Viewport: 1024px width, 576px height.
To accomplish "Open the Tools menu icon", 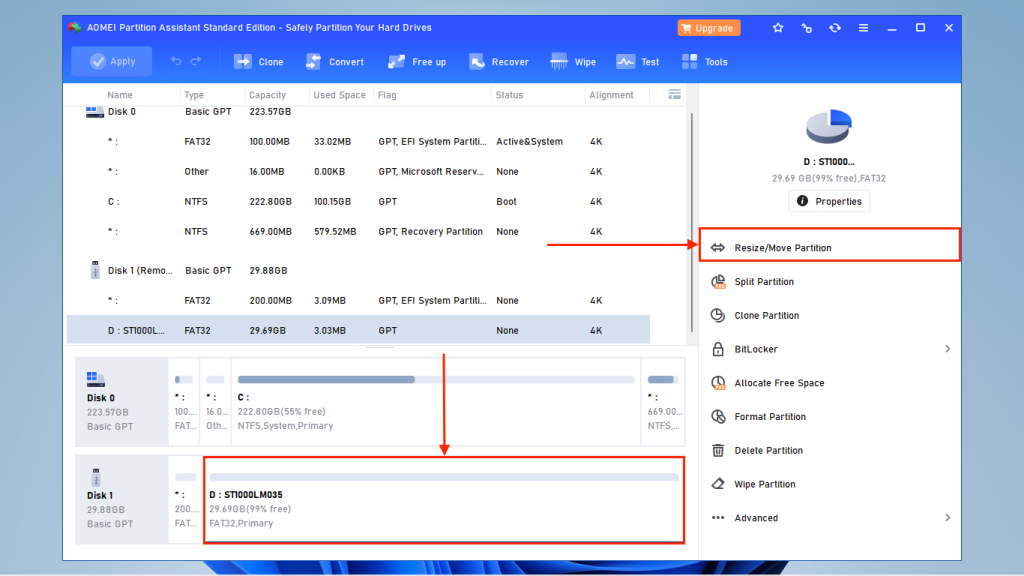I will [705, 61].
